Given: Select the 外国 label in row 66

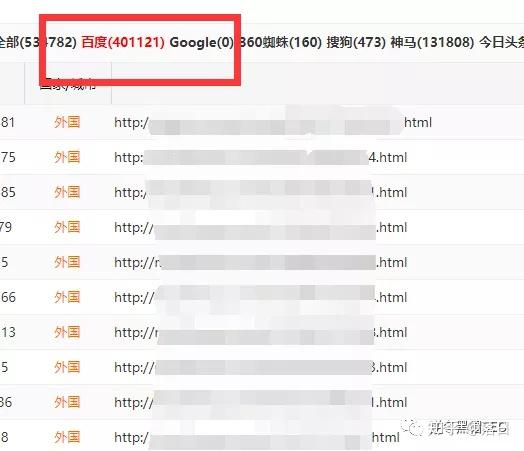Looking at the screenshot, I should (67, 297).
